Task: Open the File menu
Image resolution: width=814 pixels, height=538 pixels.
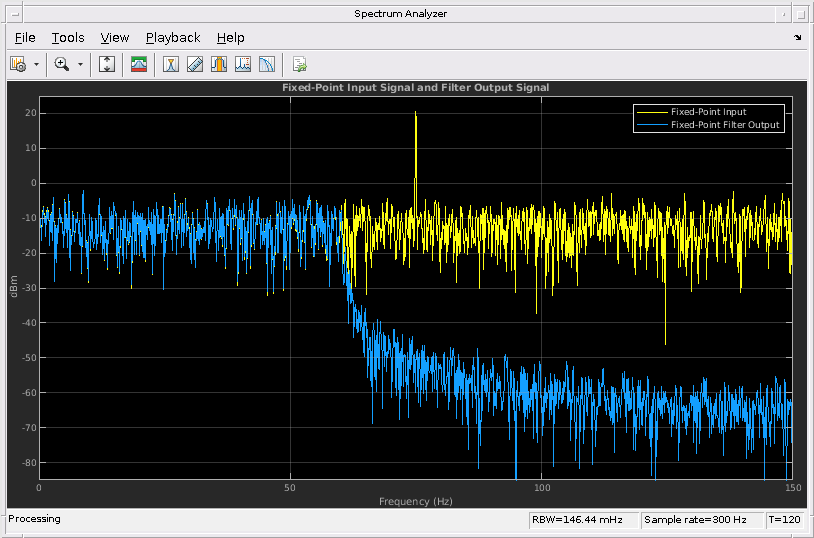Action: point(25,37)
